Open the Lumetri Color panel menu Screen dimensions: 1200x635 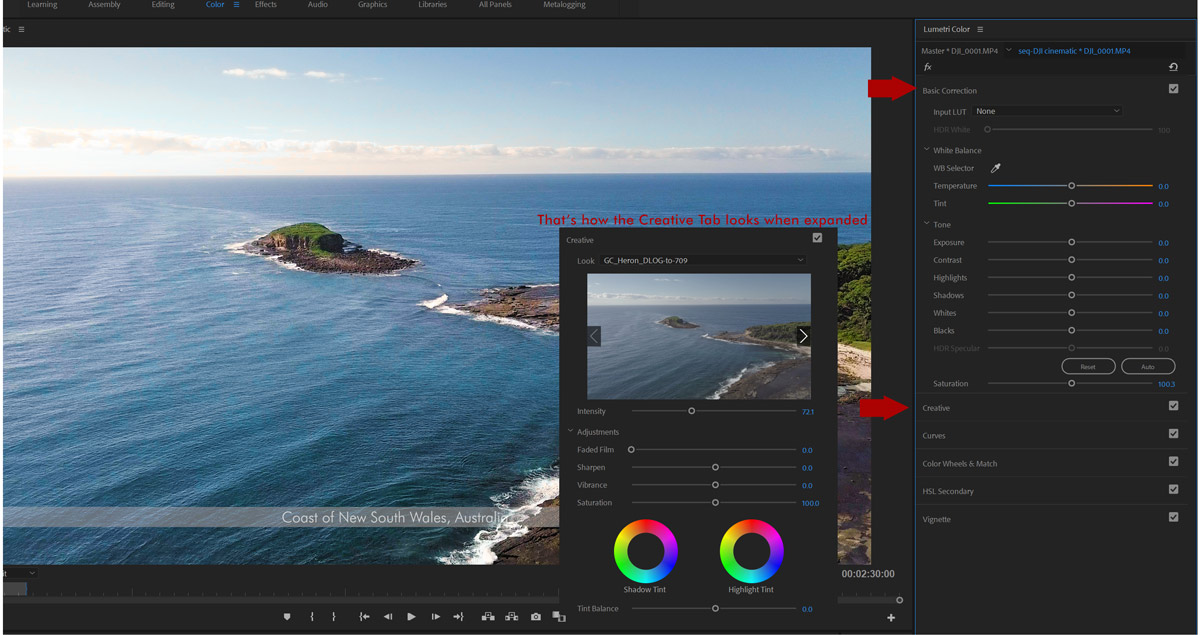[x=981, y=28]
